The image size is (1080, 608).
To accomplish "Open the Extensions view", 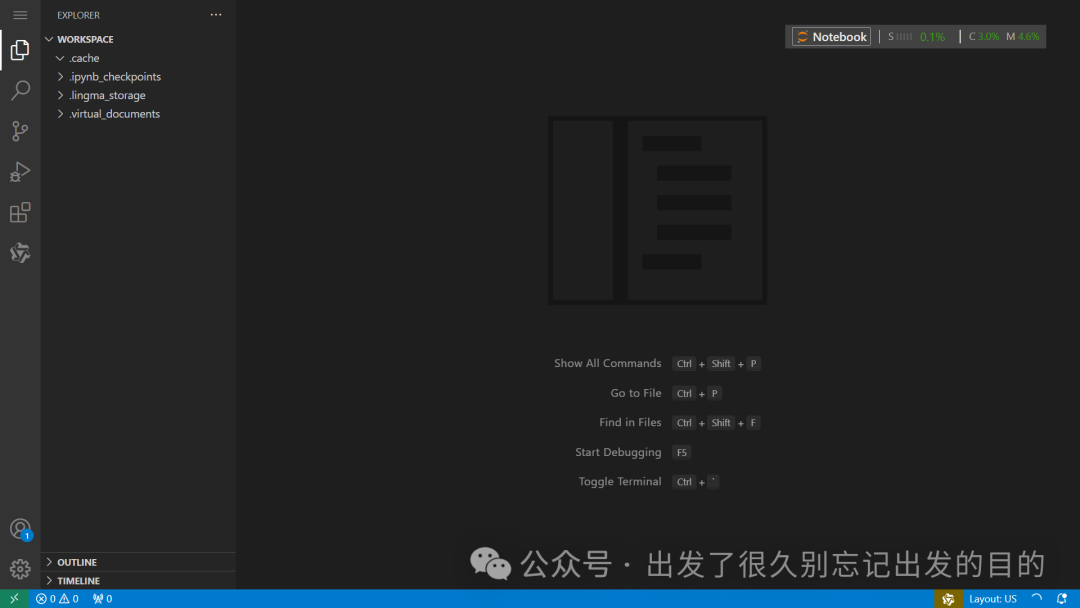I will (20, 212).
